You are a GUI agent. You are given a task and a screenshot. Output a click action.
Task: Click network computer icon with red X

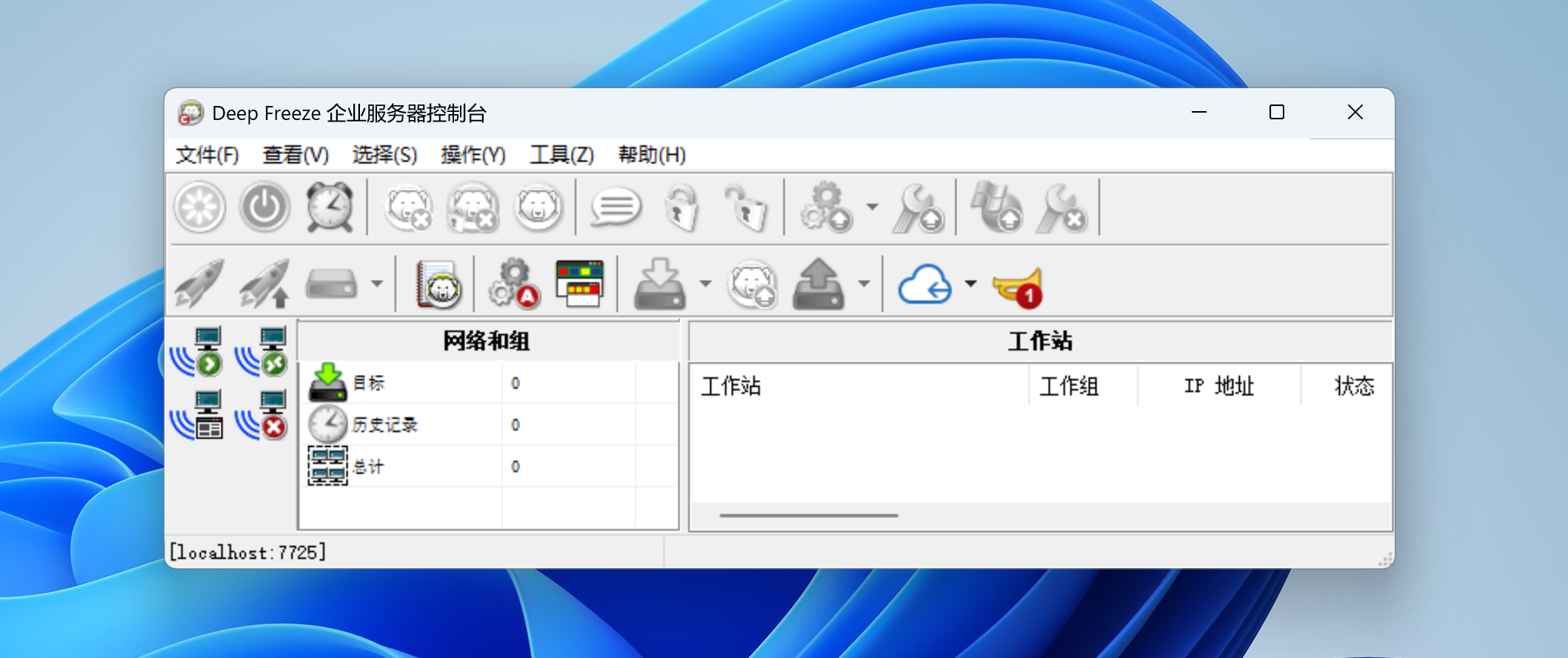pyautogui.click(x=261, y=415)
